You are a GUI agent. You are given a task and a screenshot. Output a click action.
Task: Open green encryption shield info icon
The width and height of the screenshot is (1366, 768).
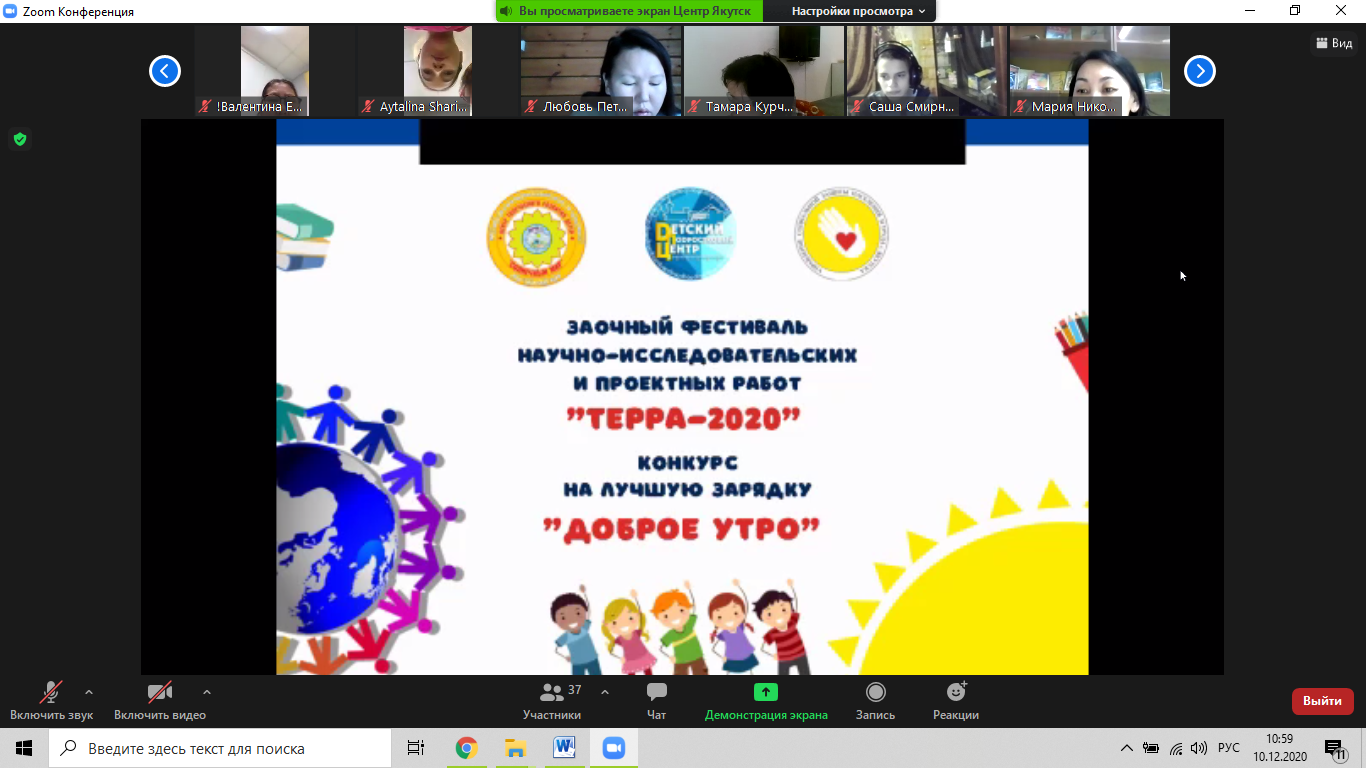coord(20,139)
